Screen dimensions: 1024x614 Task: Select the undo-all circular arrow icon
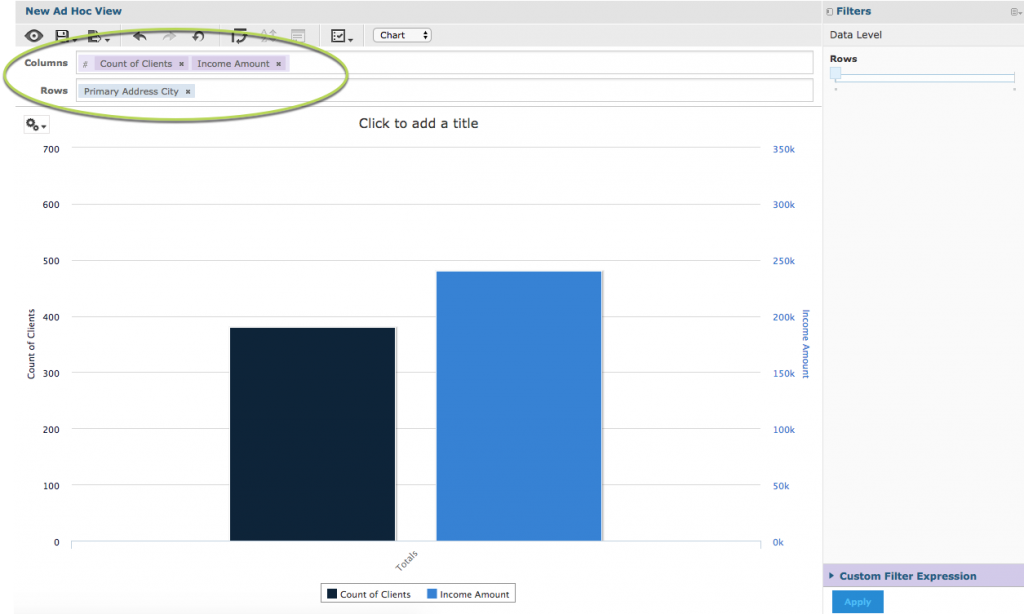click(197, 35)
